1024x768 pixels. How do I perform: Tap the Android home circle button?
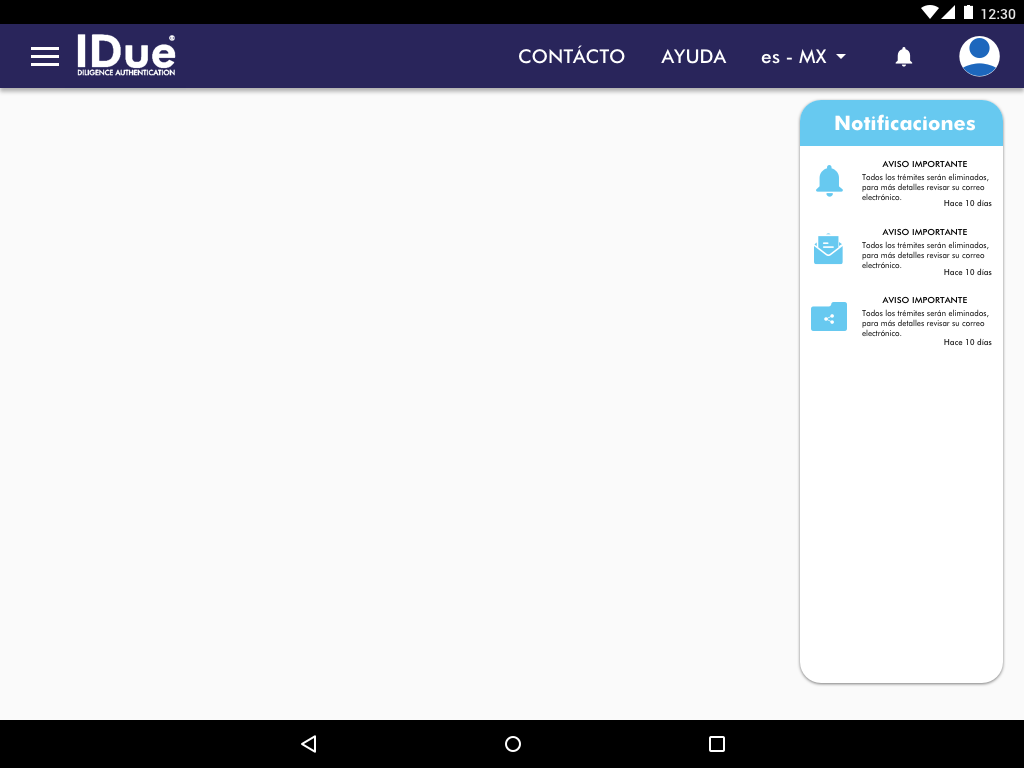click(x=513, y=744)
